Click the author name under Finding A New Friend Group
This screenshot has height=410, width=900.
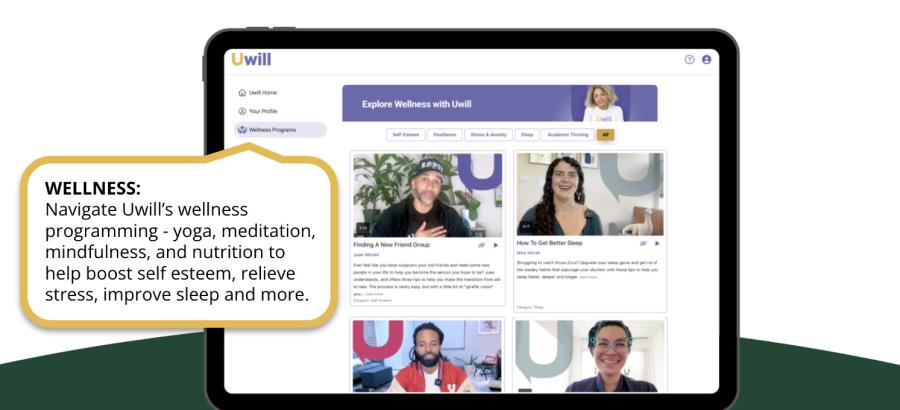tap(366, 254)
